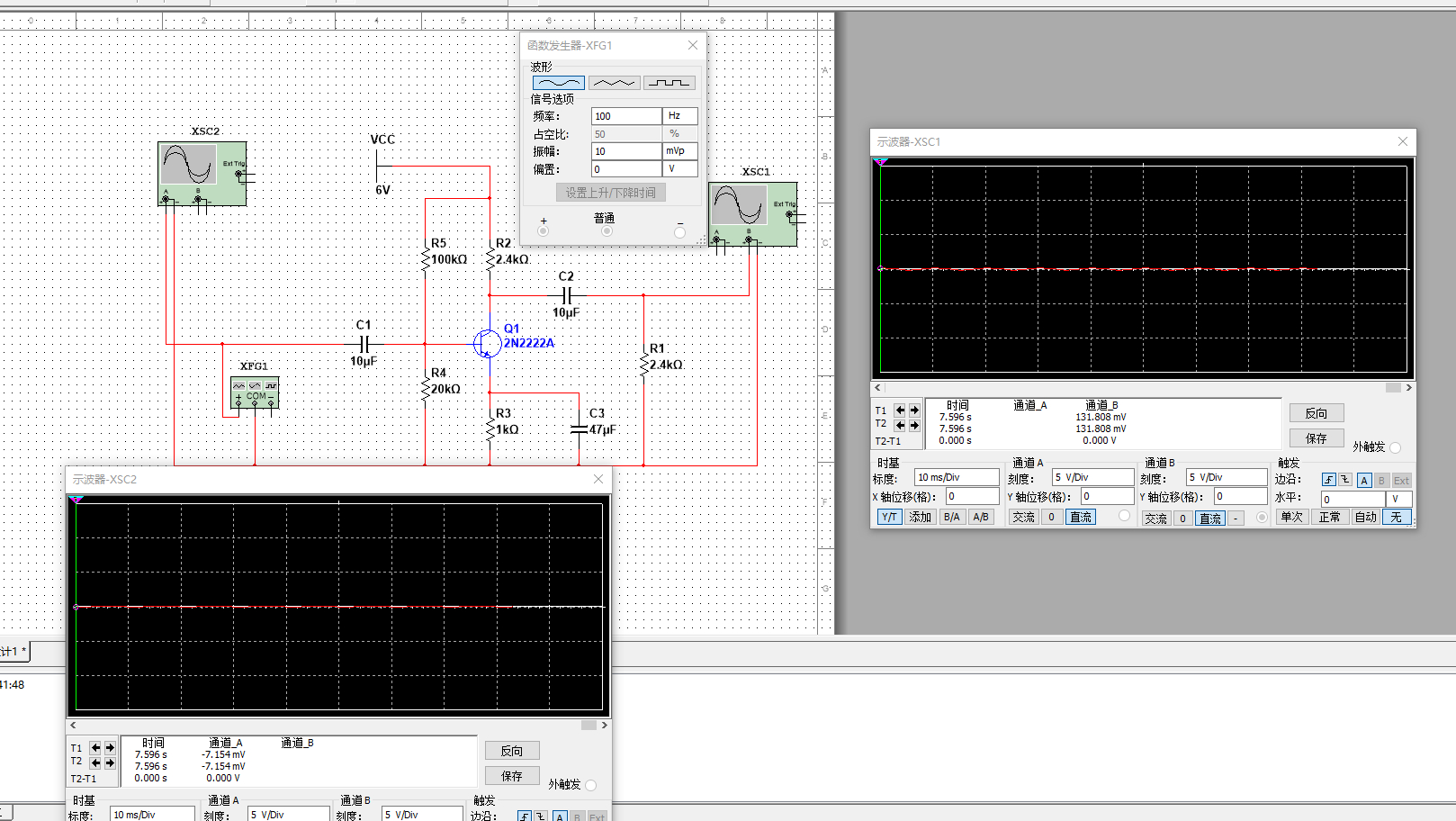Select the sine waveform in XFG1
This screenshot has width=1456, height=821.
558,83
